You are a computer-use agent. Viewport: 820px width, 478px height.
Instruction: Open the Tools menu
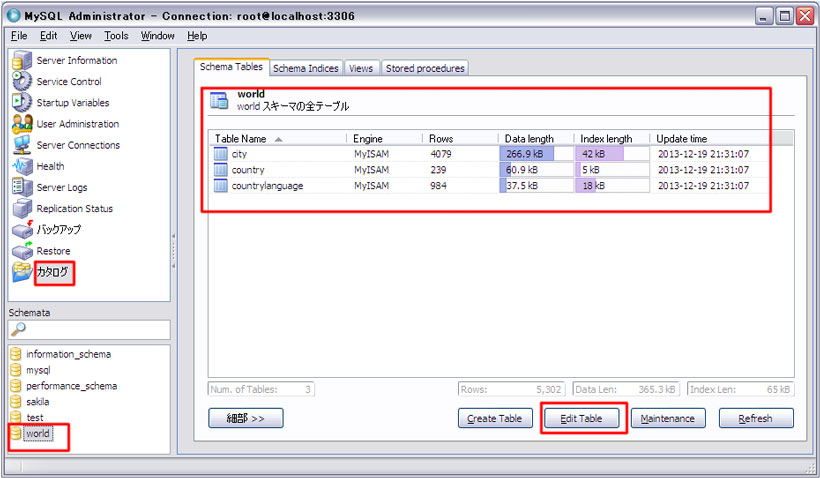pyautogui.click(x=116, y=36)
